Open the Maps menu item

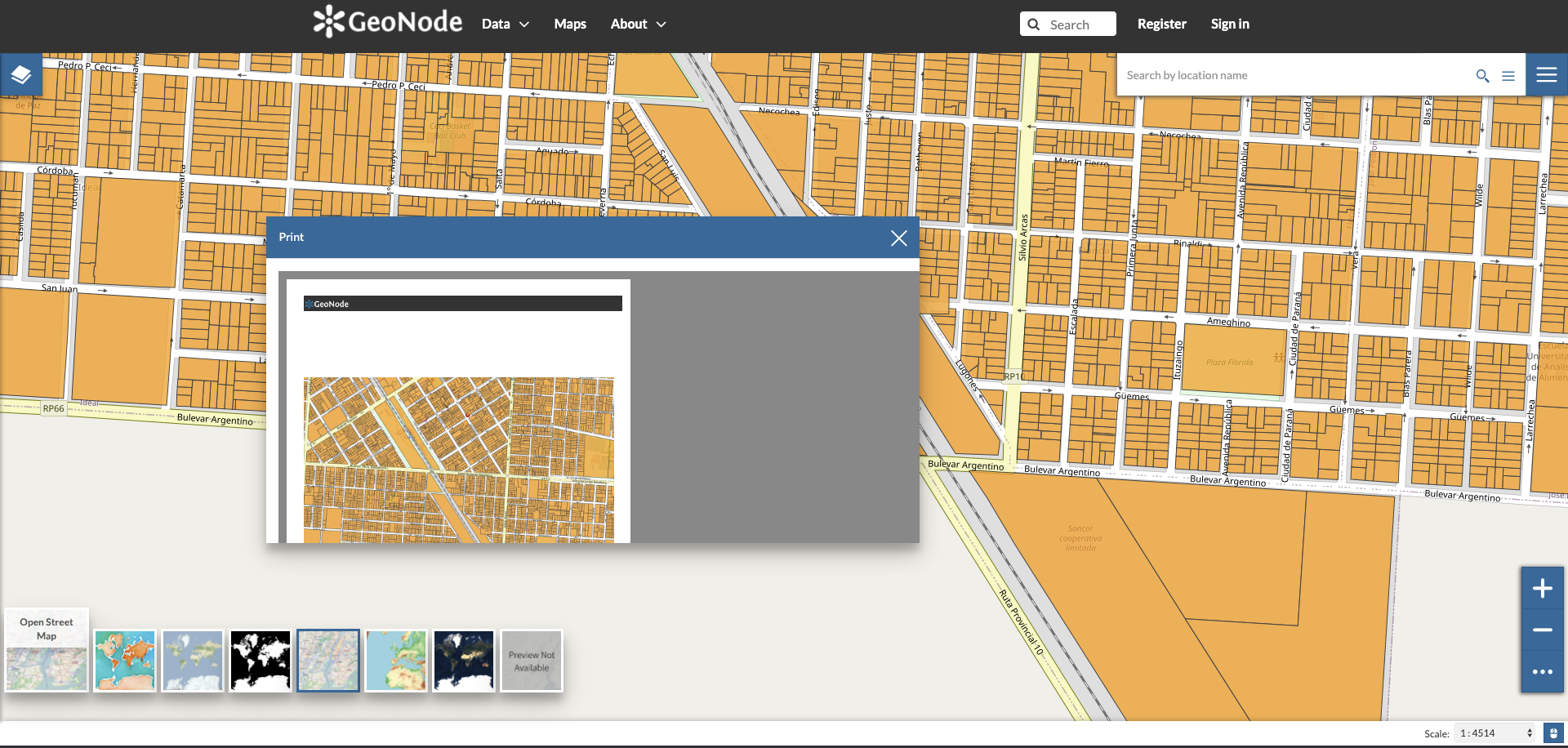coord(570,24)
